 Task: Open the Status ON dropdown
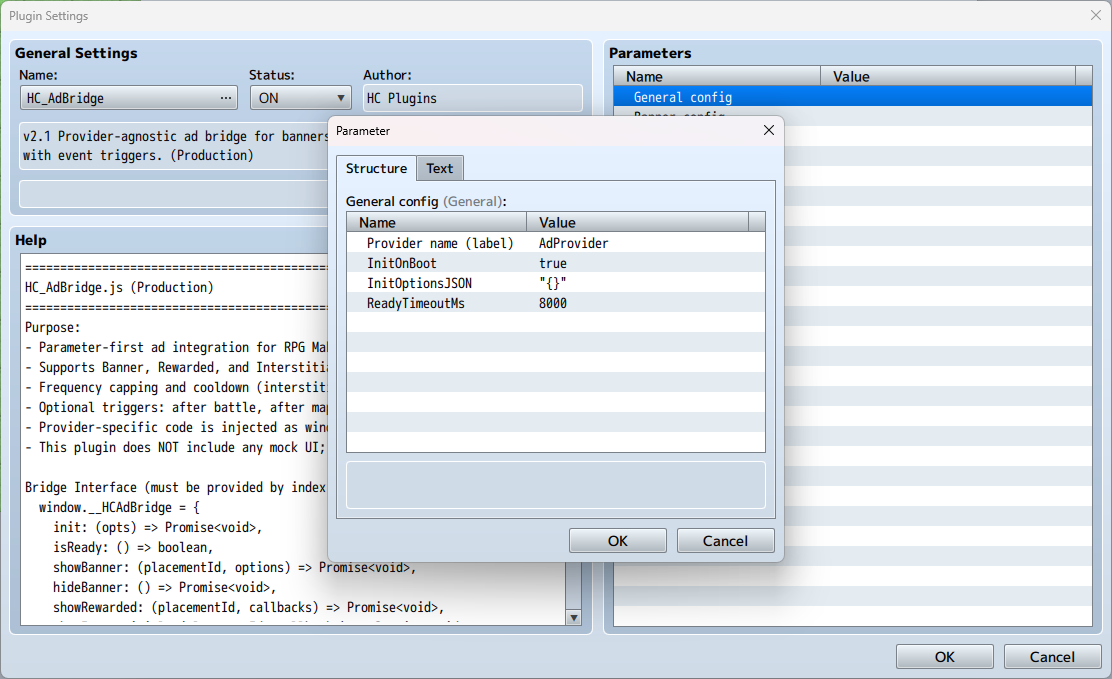pos(301,98)
